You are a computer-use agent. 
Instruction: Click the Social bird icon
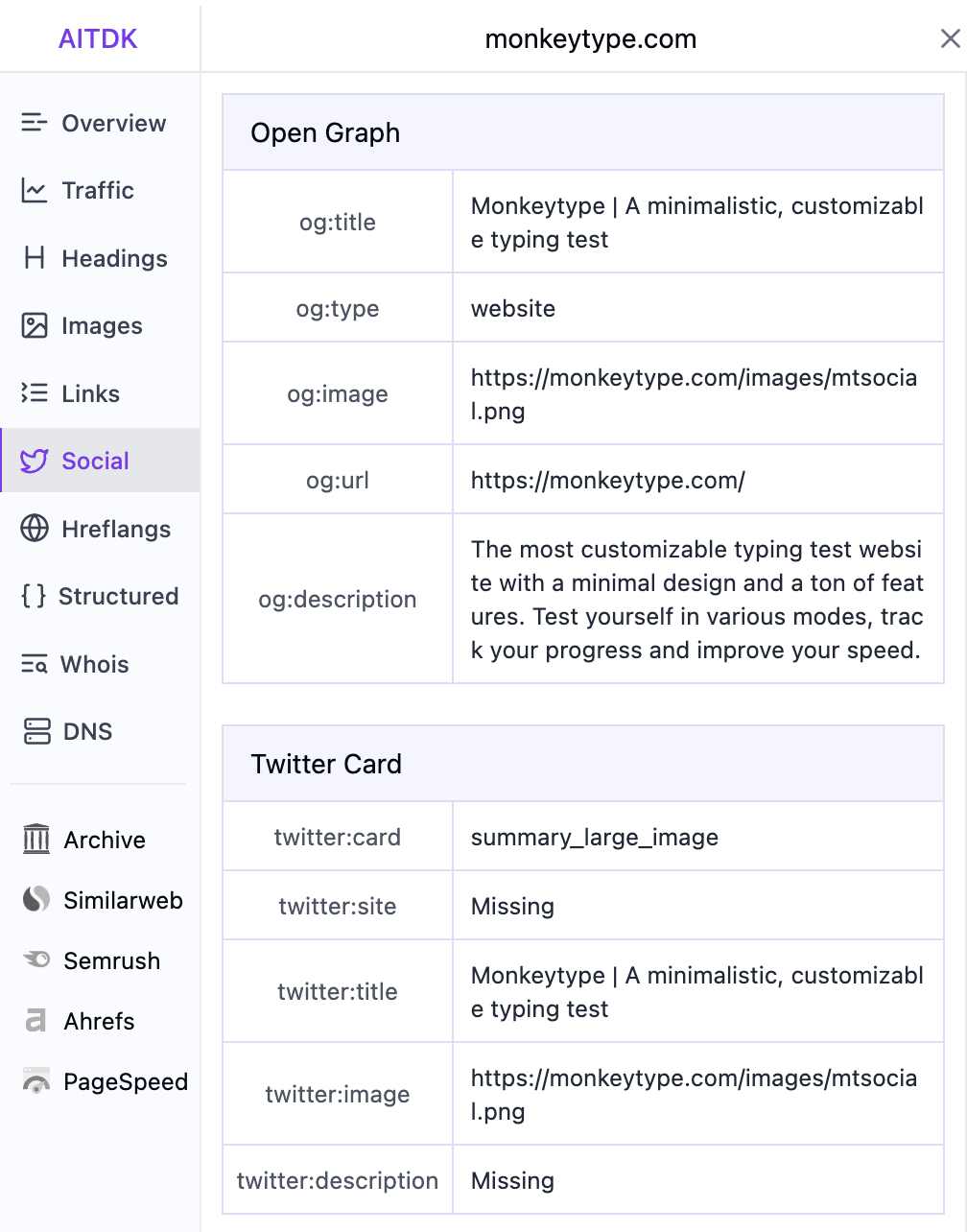(35, 461)
